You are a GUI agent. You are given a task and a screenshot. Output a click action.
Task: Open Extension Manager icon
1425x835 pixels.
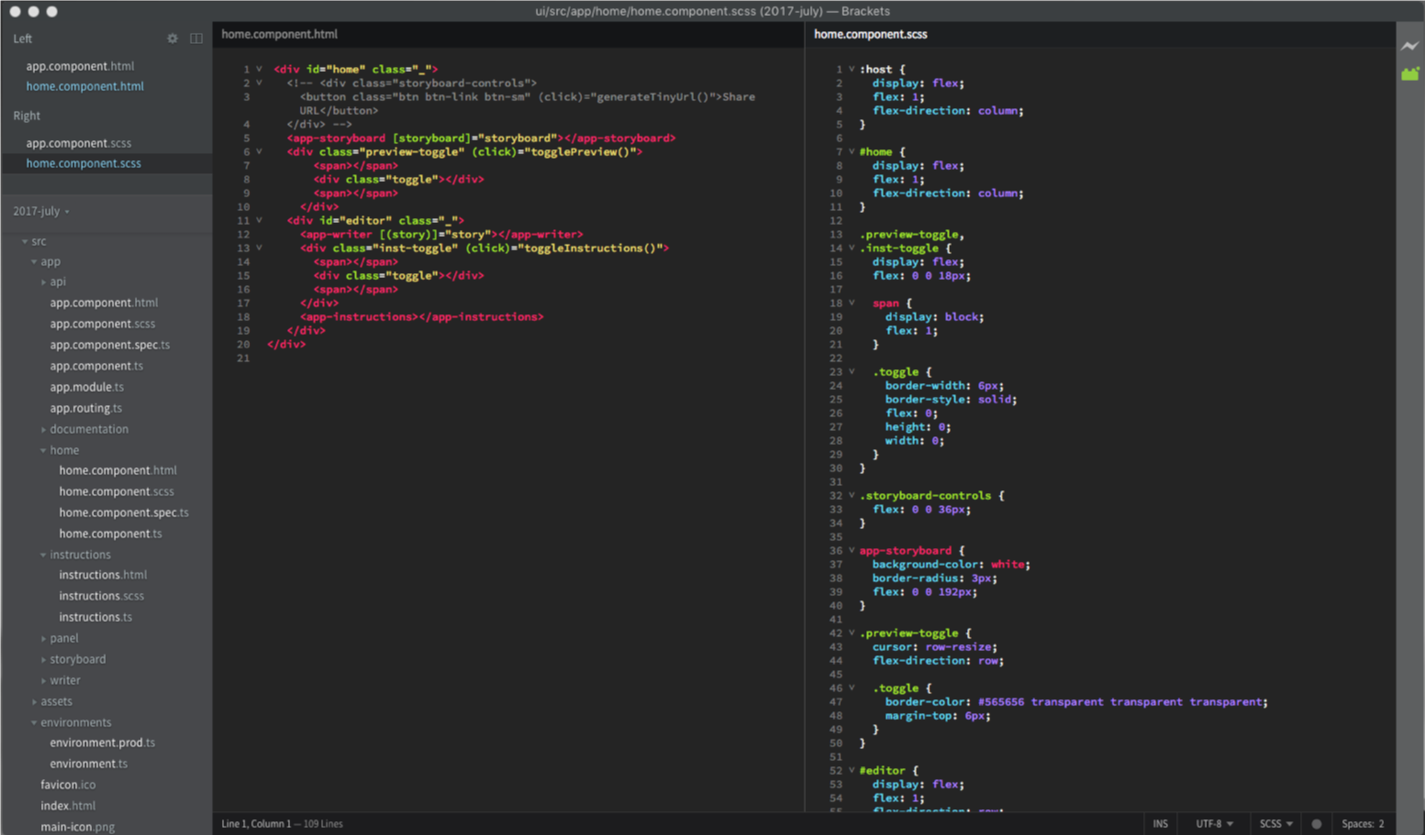[1410, 73]
